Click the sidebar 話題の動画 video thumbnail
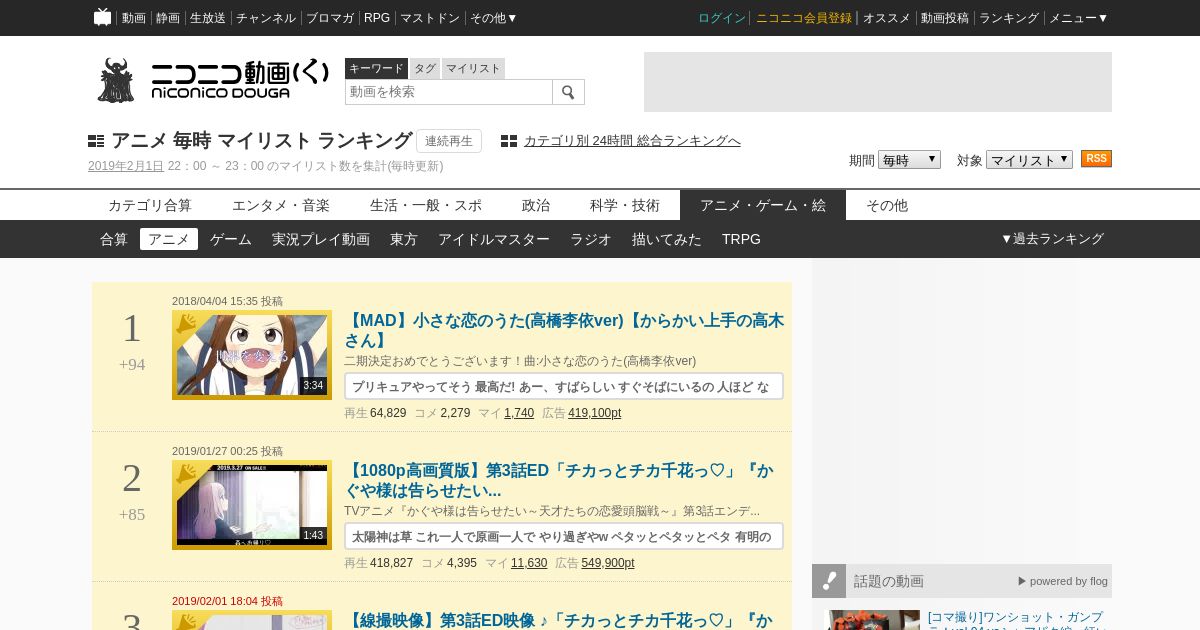This screenshot has width=1200, height=630. point(872,620)
